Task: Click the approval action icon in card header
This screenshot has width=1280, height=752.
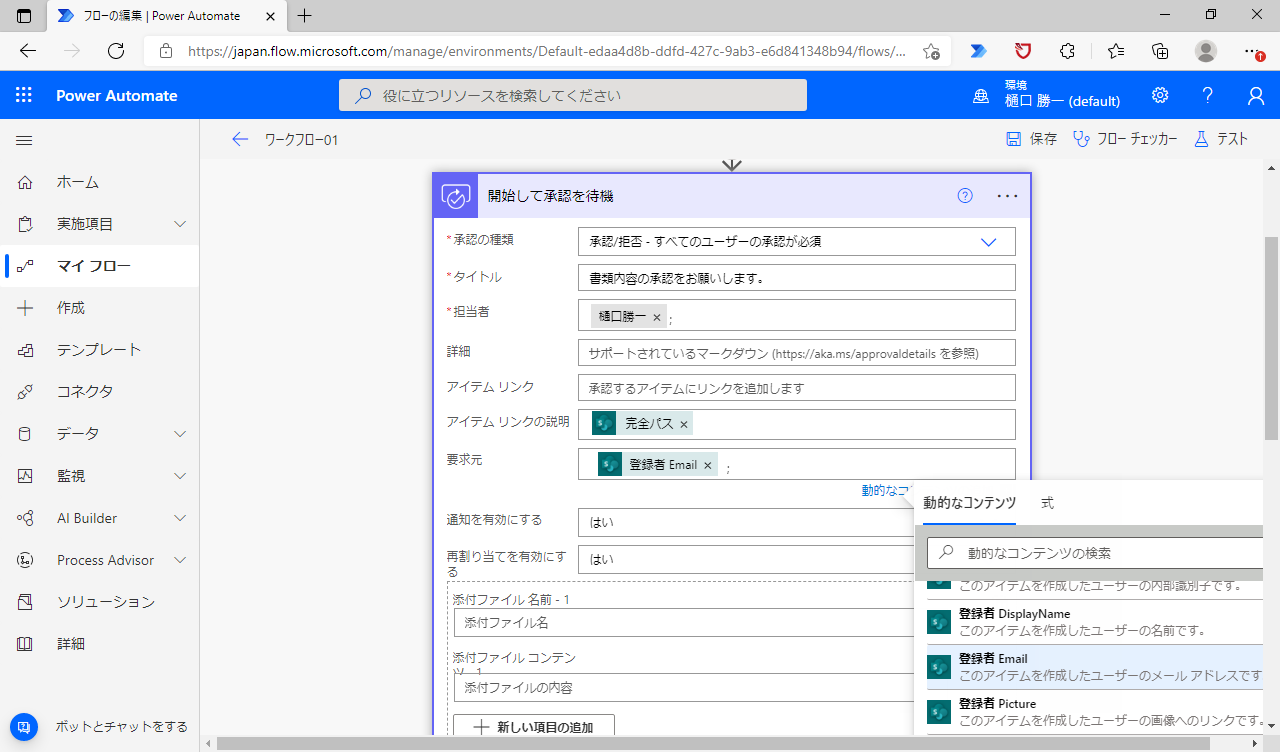Action: pyautogui.click(x=455, y=196)
